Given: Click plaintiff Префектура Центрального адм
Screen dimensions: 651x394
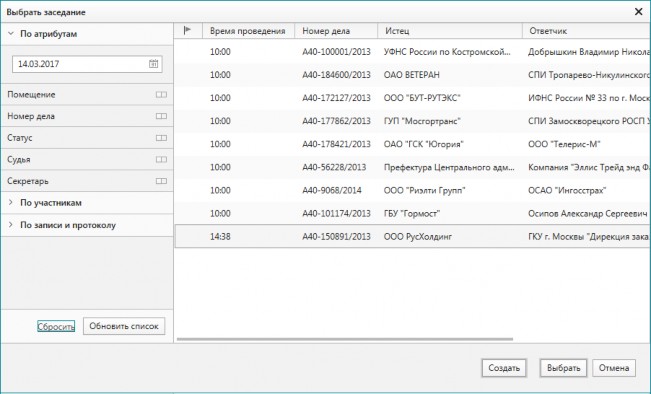Looking at the screenshot, I should pos(449,167).
